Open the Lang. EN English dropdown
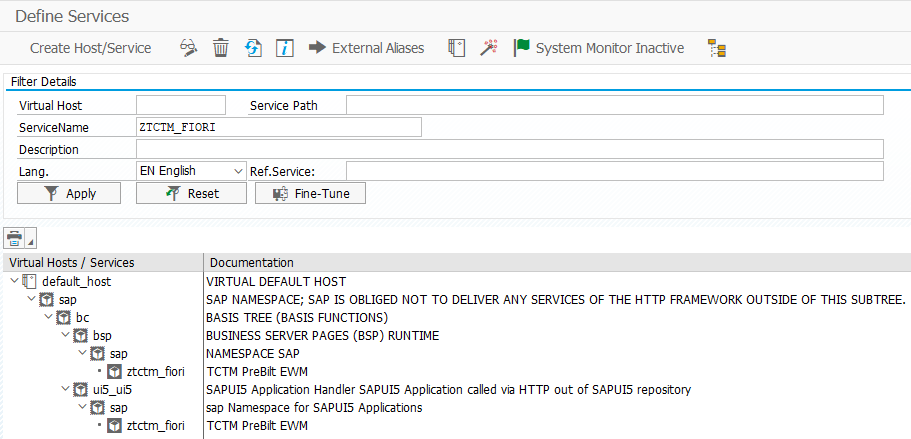The width and height of the screenshot is (911, 439). point(237,171)
